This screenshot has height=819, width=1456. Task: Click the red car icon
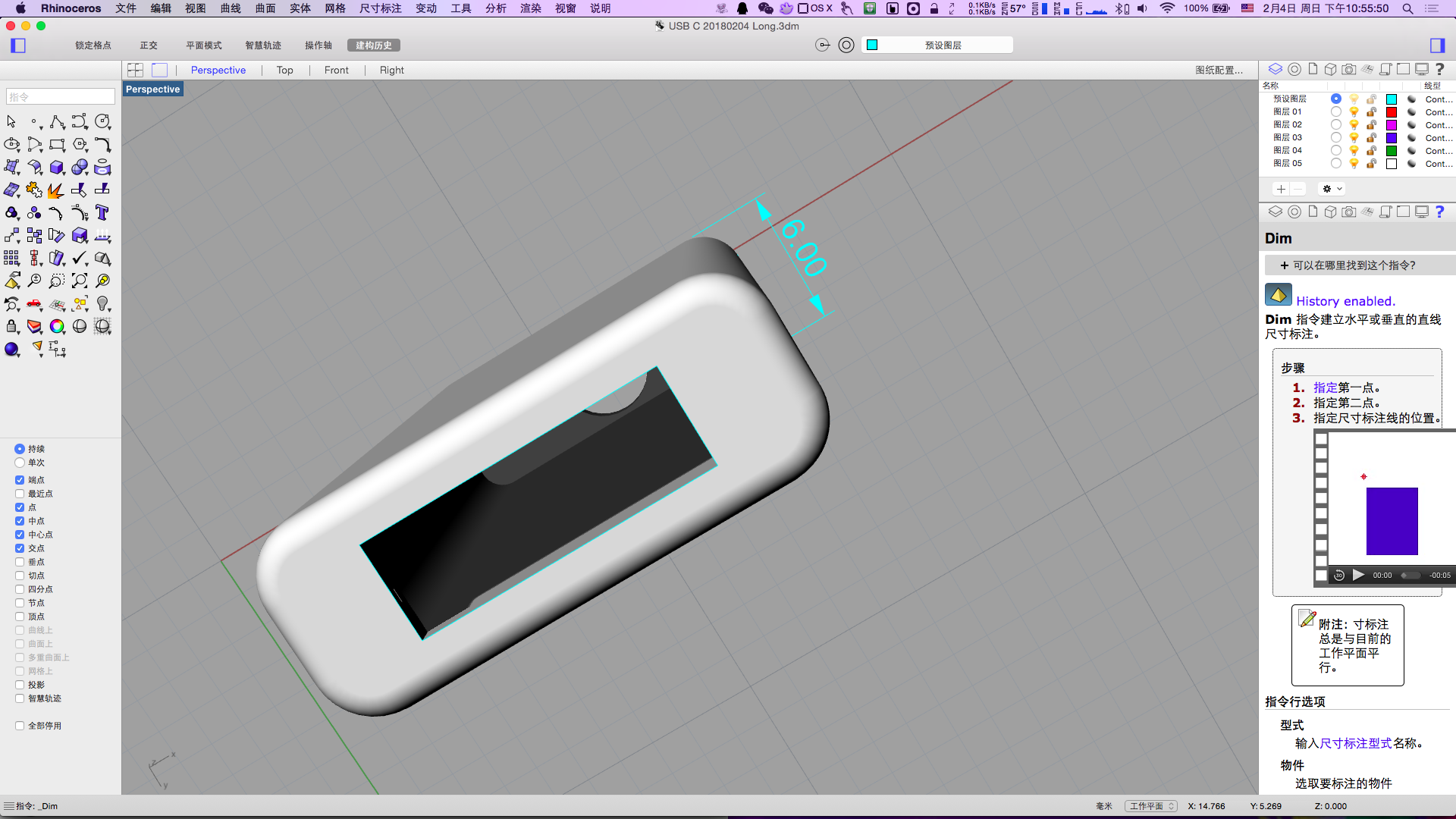(34, 304)
